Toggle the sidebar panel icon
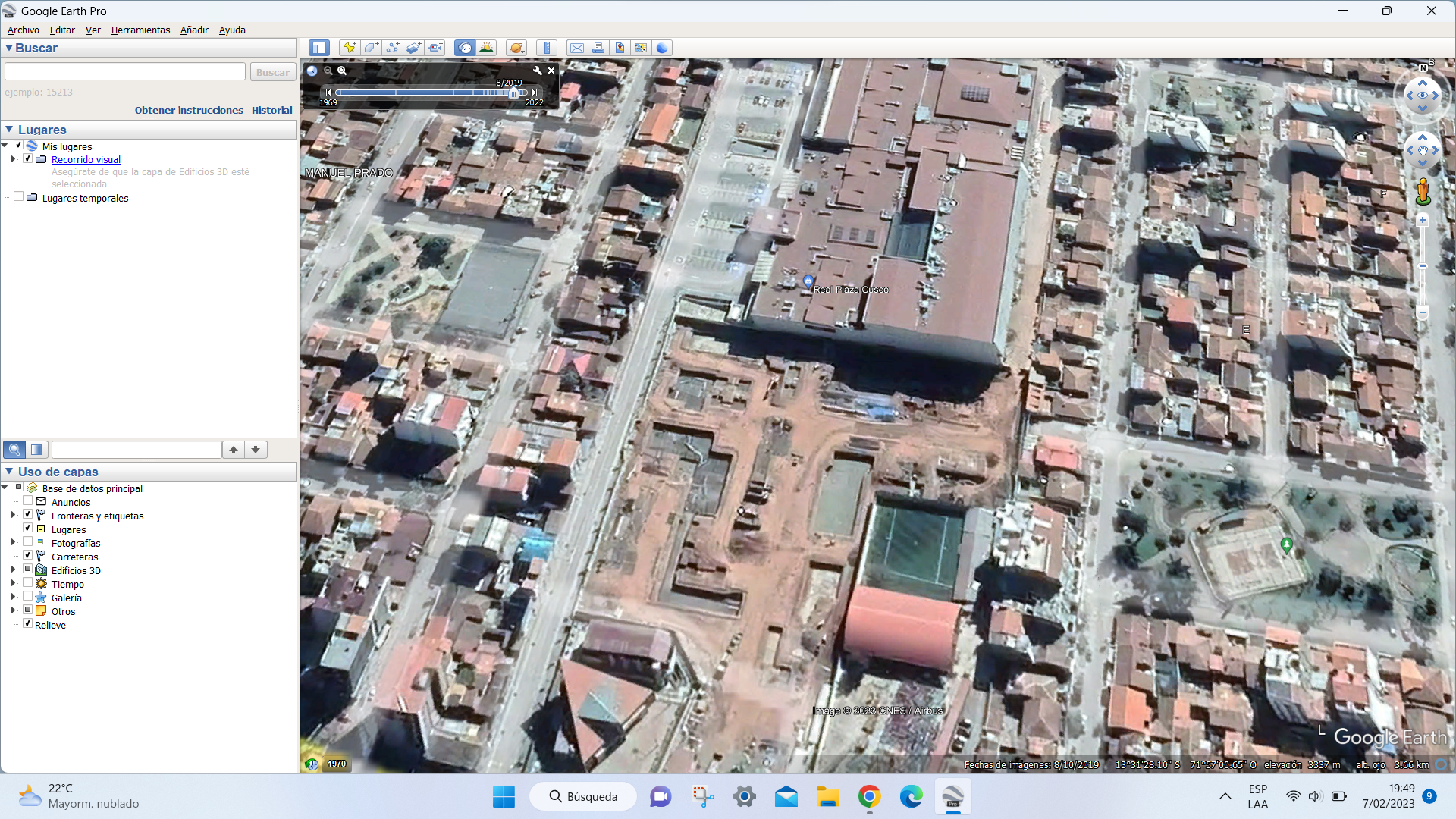The width and height of the screenshot is (1456, 819). tap(319, 48)
